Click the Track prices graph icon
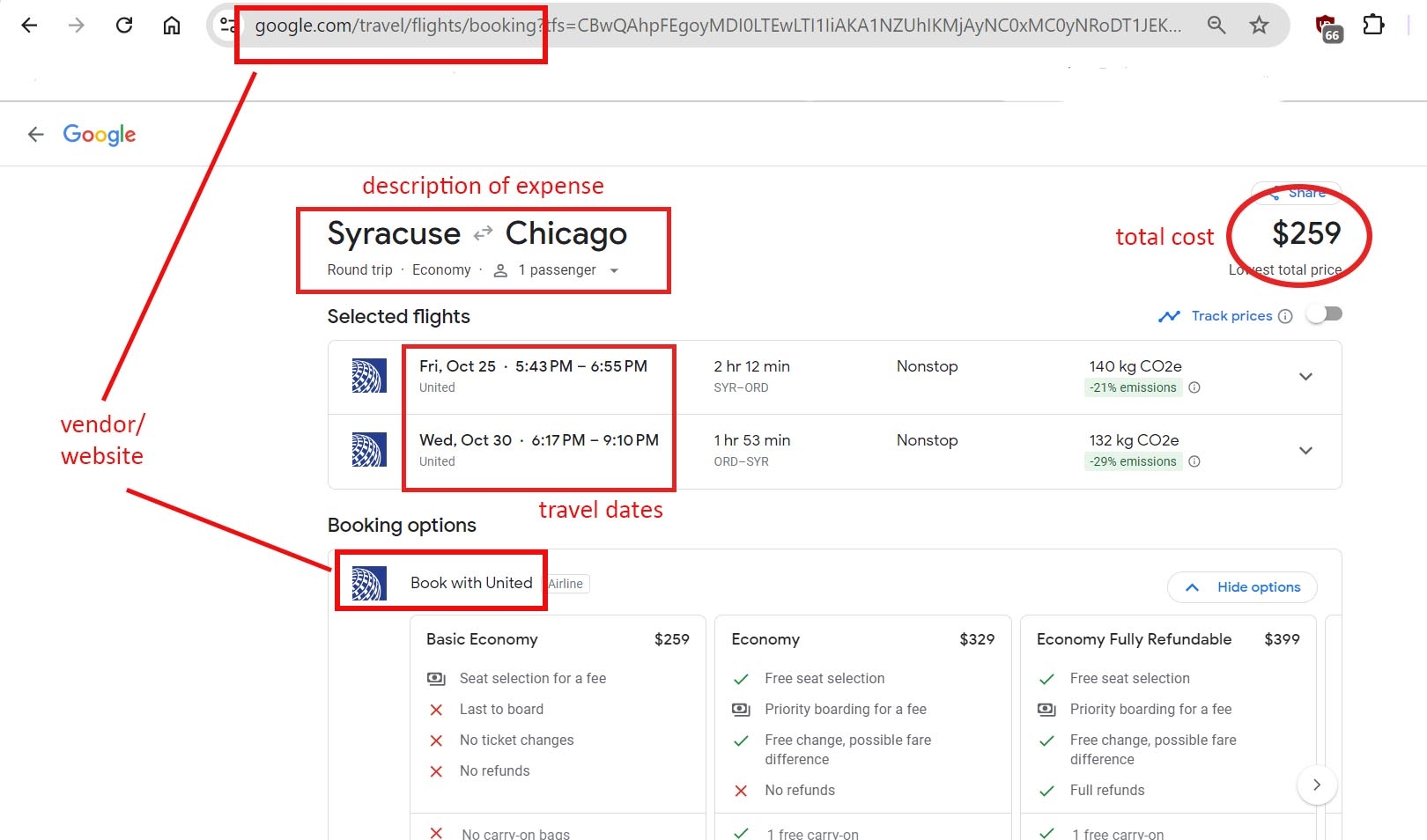The width and height of the screenshot is (1427, 840). coord(1169,316)
